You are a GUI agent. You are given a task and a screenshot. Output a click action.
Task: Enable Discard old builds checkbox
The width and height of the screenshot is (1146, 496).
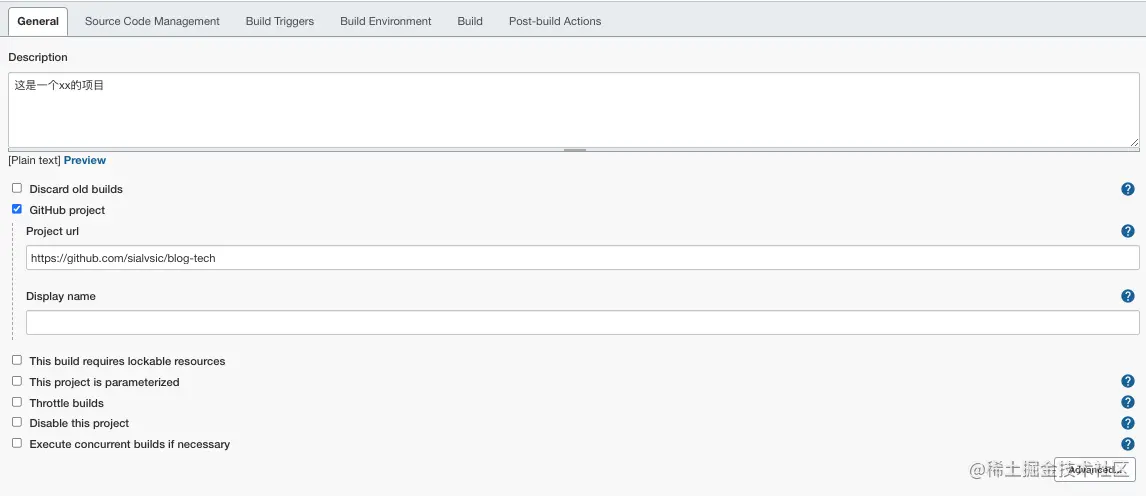17,188
